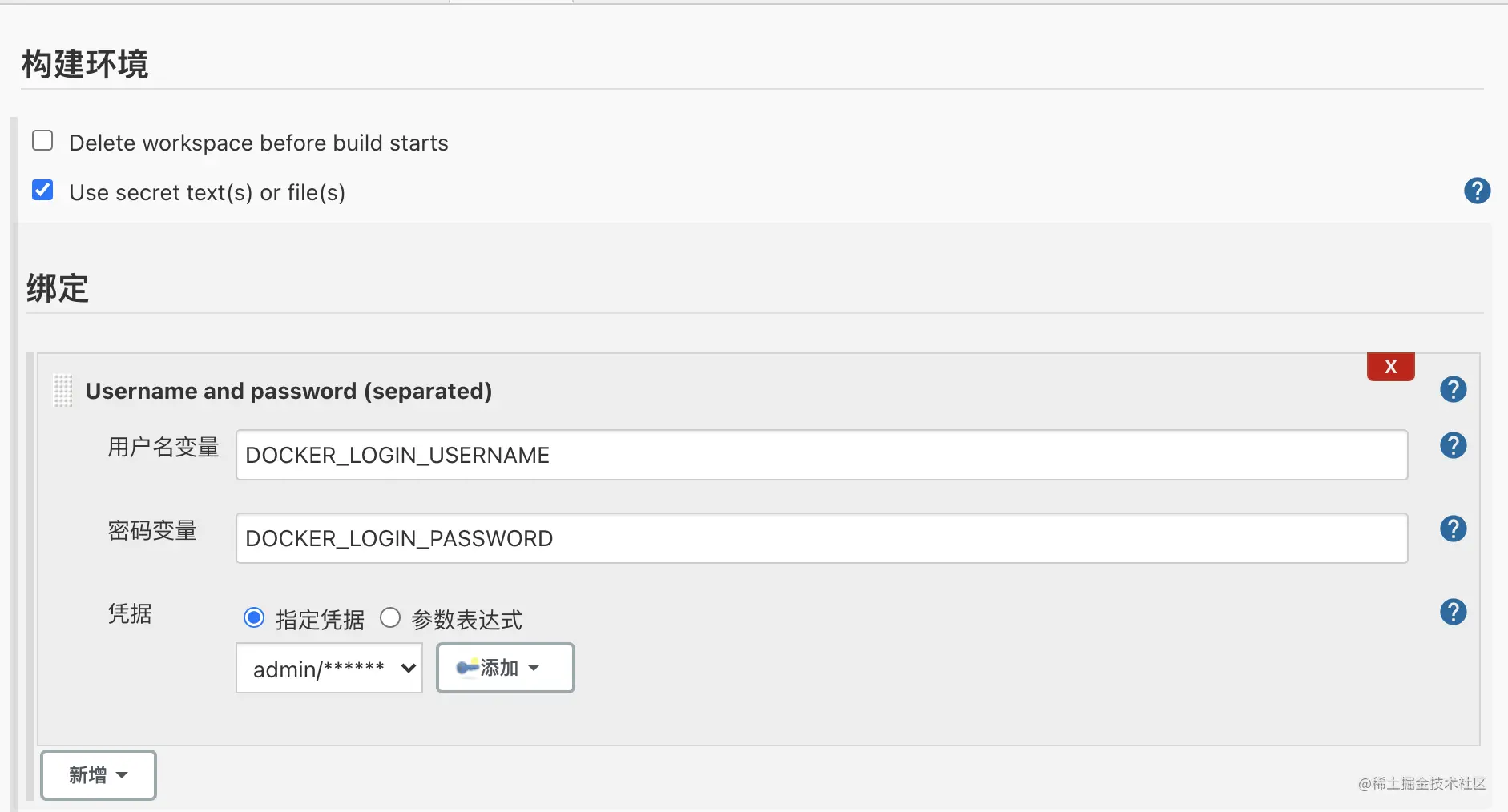Focus the DOCKER_LOGIN_PASSWORD input field

coord(821,538)
